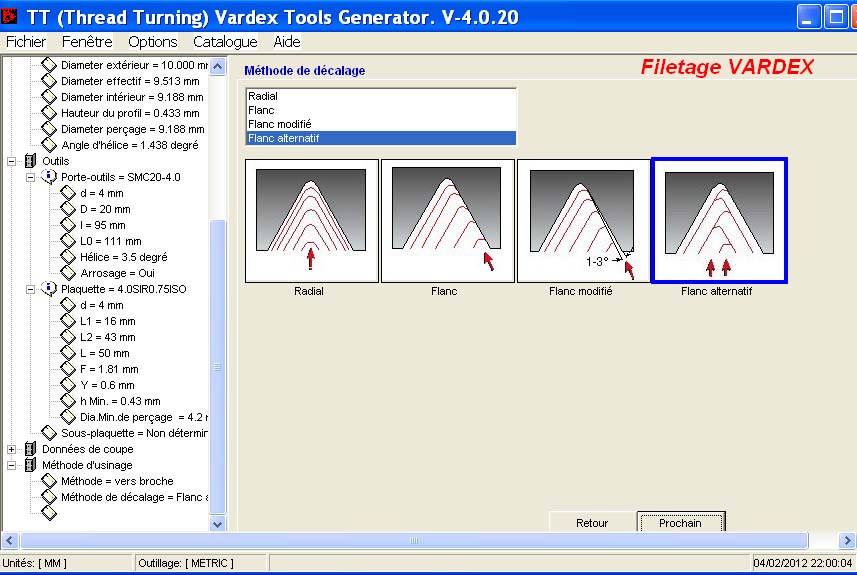The height and width of the screenshot is (575, 857).
Task: Click the Unités: [ MM ] status field
Action: (x=67, y=562)
